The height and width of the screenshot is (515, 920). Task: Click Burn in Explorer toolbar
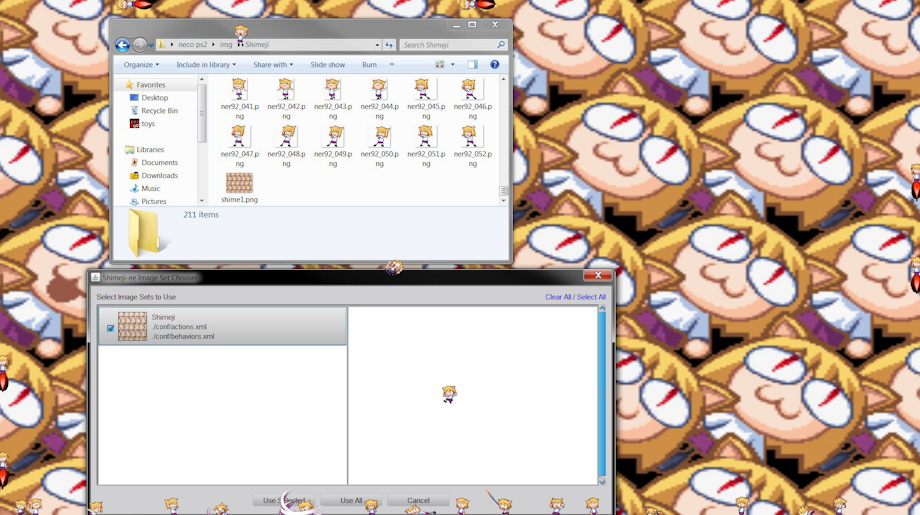[x=369, y=65]
